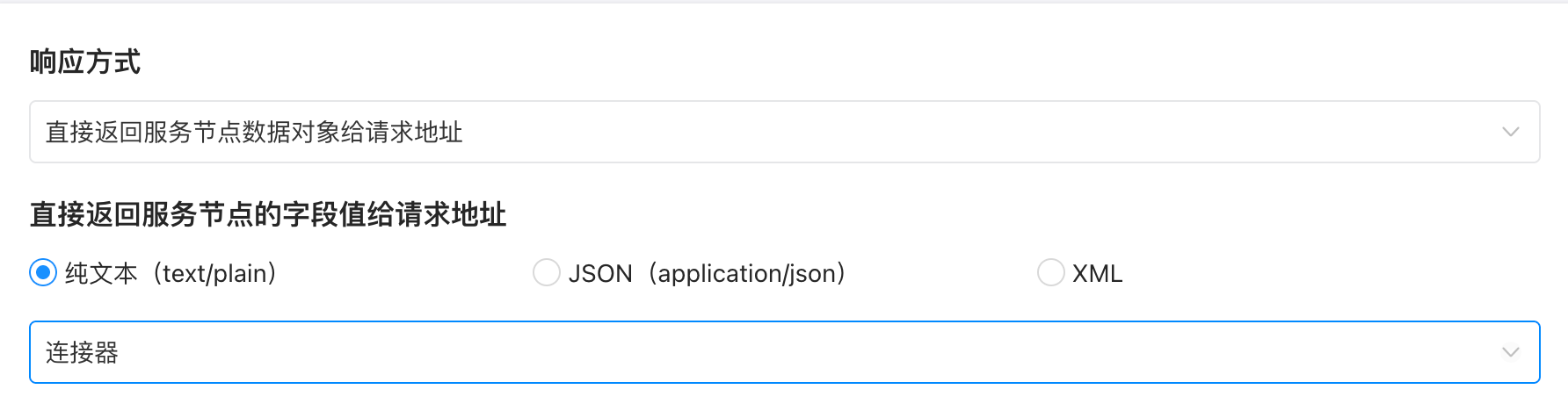Click the 连接器 value text in the focused field
The height and width of the screenshot is (411, 1568).
[82, 353]
